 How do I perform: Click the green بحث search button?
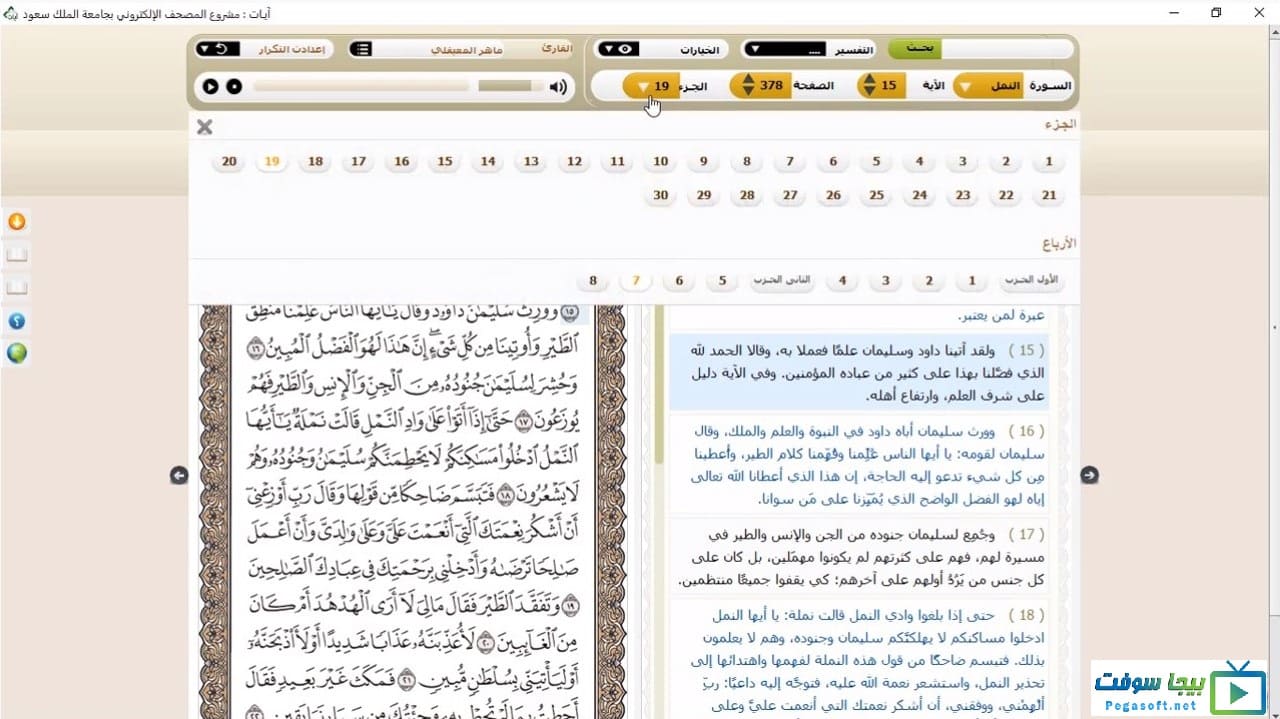click(915, 49)
